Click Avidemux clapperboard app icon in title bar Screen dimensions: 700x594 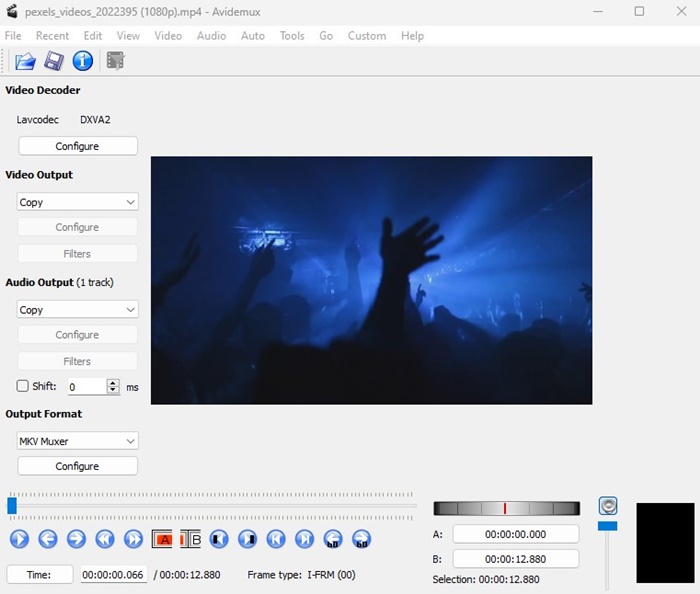[12, 11]
